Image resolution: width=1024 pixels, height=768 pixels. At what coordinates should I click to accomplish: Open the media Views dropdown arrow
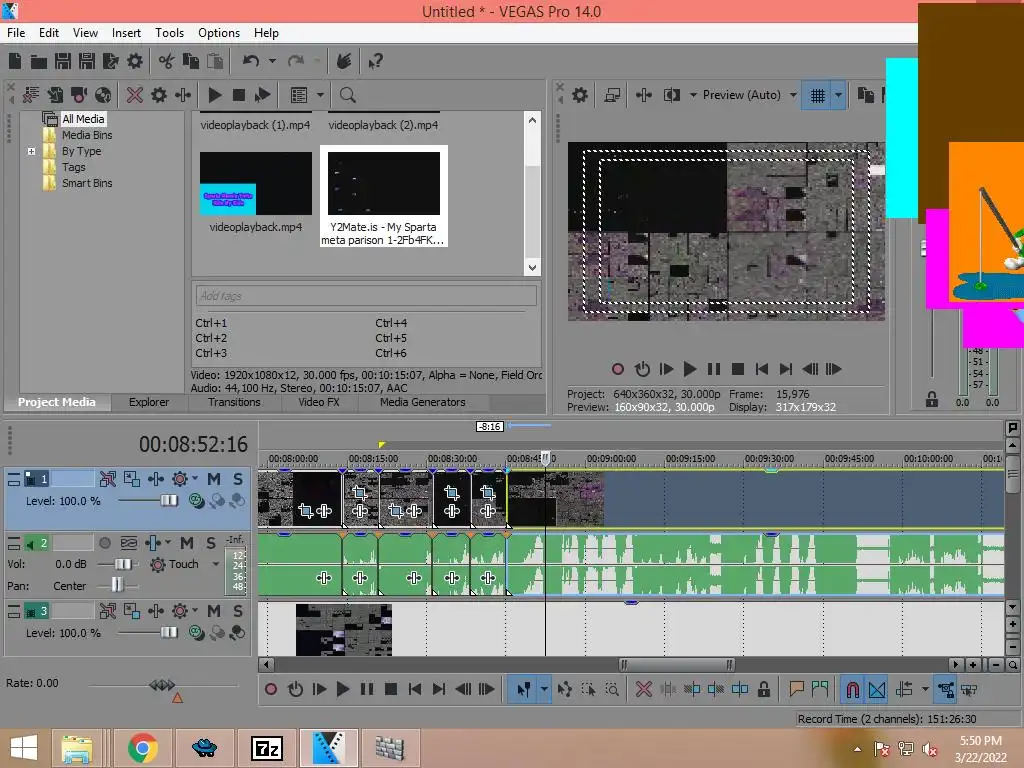[x=320, y=95]
